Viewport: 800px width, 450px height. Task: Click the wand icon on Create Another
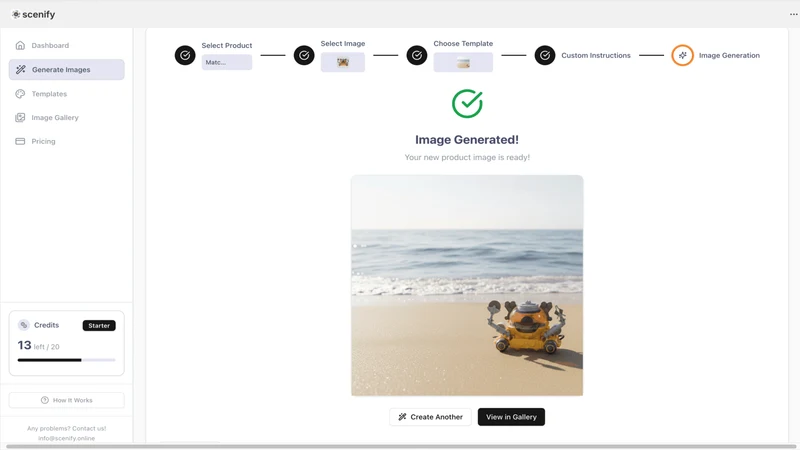coord(402,417)
